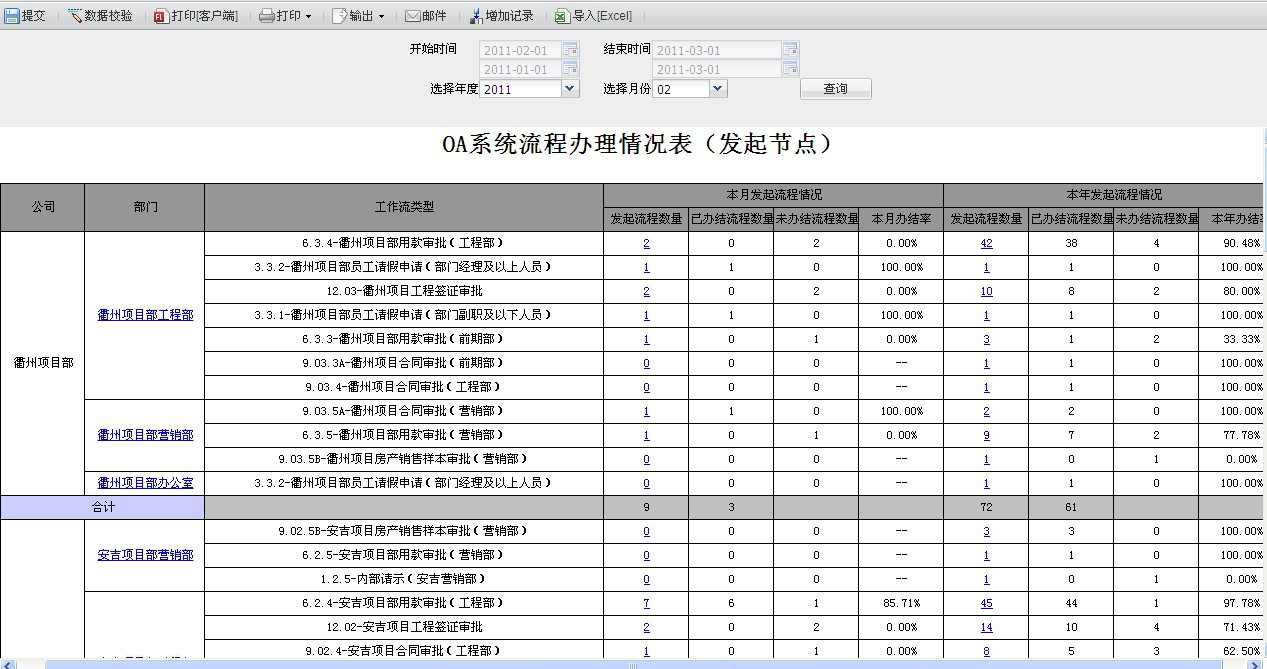Screen dimensions: 1267x669
Task: Expand the 打印 dropdown arrow
Action: click(x=308, y=16)
